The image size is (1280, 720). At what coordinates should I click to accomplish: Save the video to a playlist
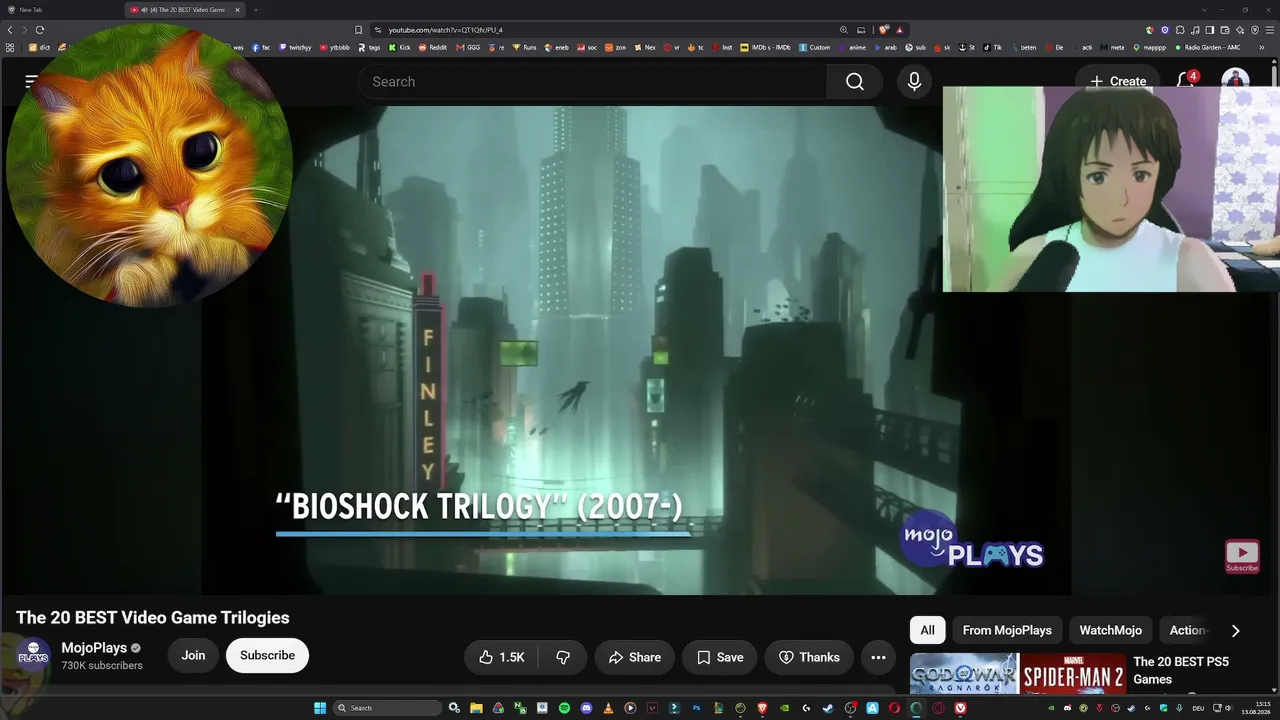[x=720, y=657]
